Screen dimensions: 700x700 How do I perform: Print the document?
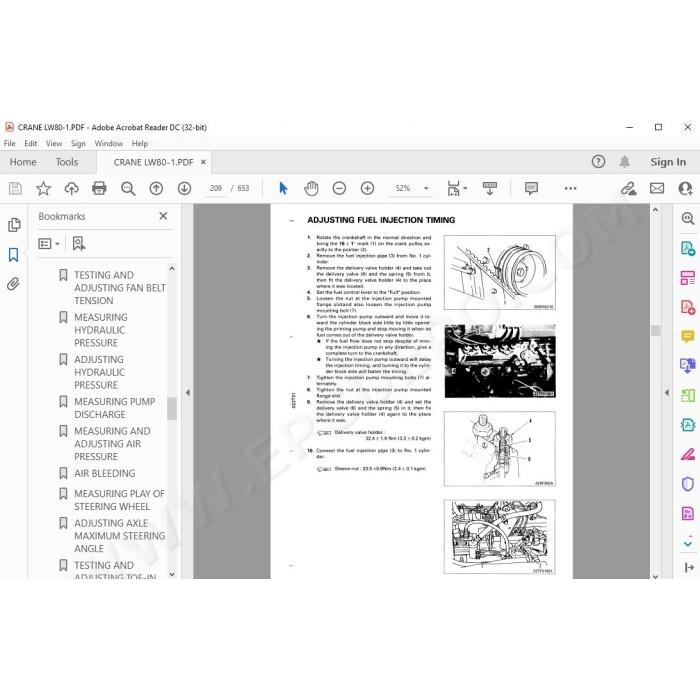point(99,188)
